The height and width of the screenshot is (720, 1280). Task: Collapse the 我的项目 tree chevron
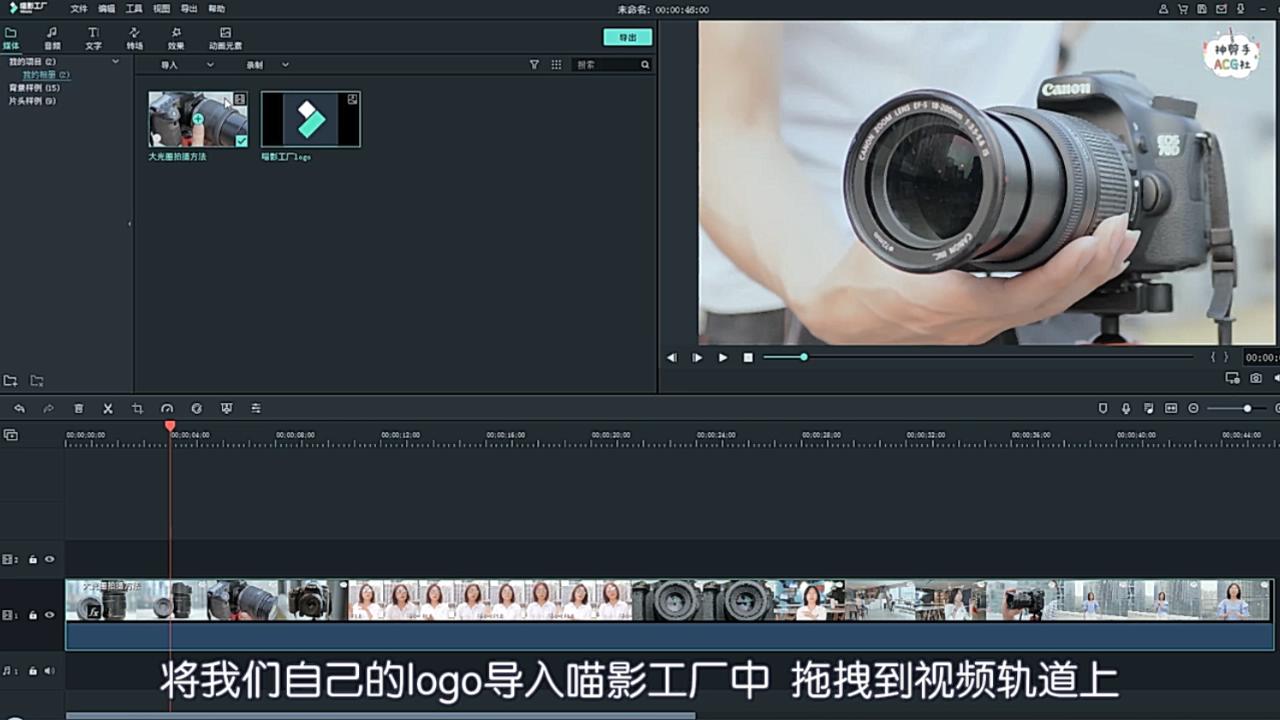(x=115, y=62)
